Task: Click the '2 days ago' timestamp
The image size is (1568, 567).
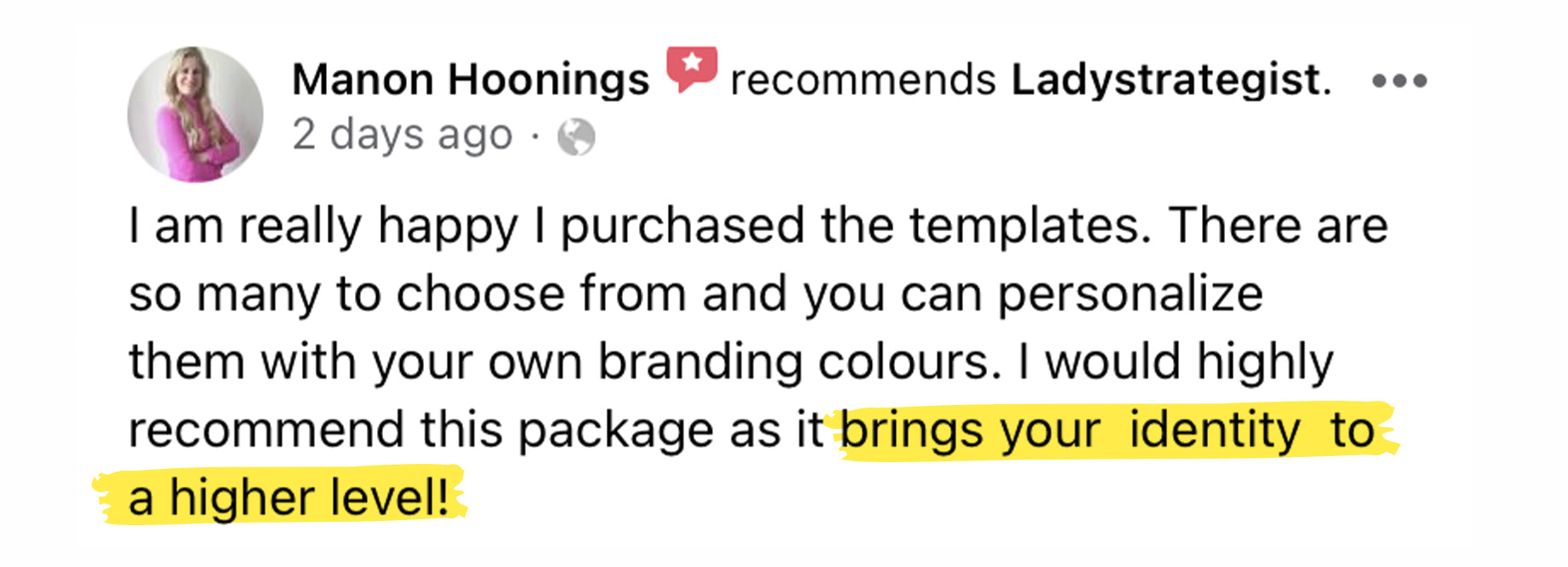Action: click(x=402, y=136)
